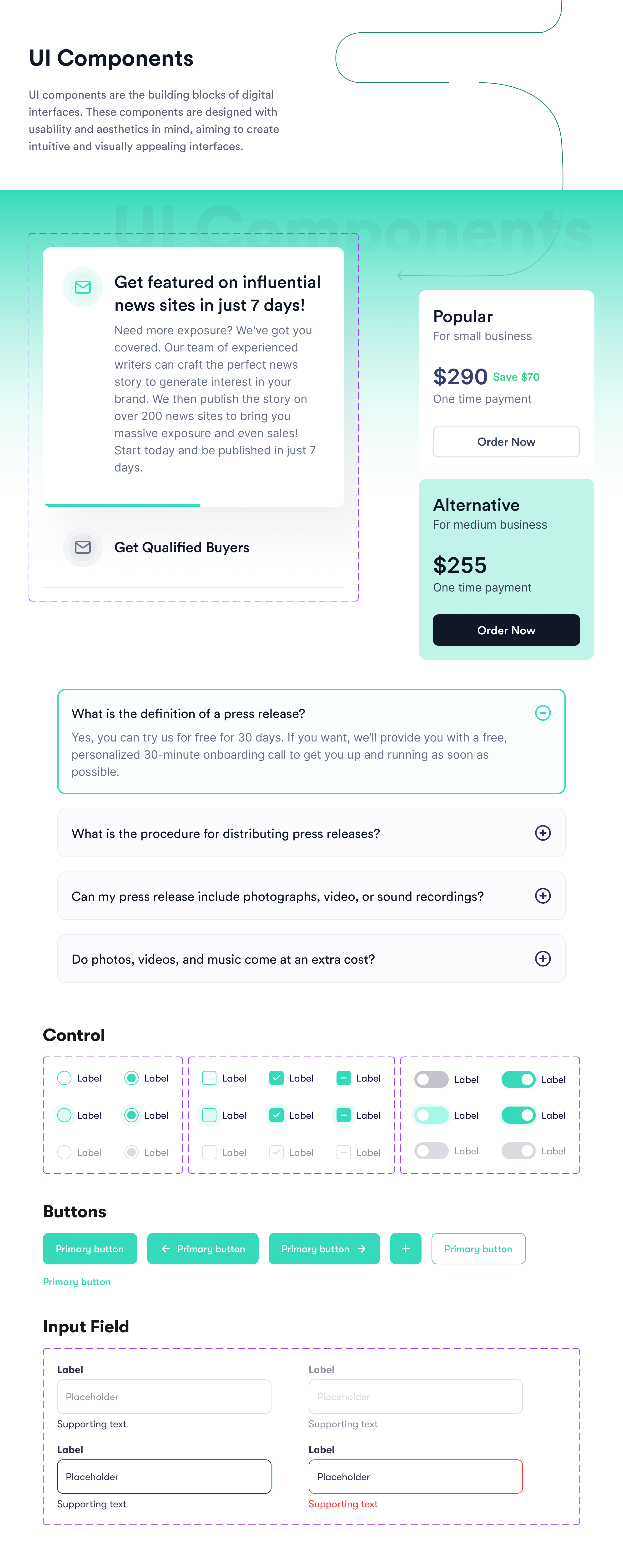Check the empty checkbox in first row

209,1078
